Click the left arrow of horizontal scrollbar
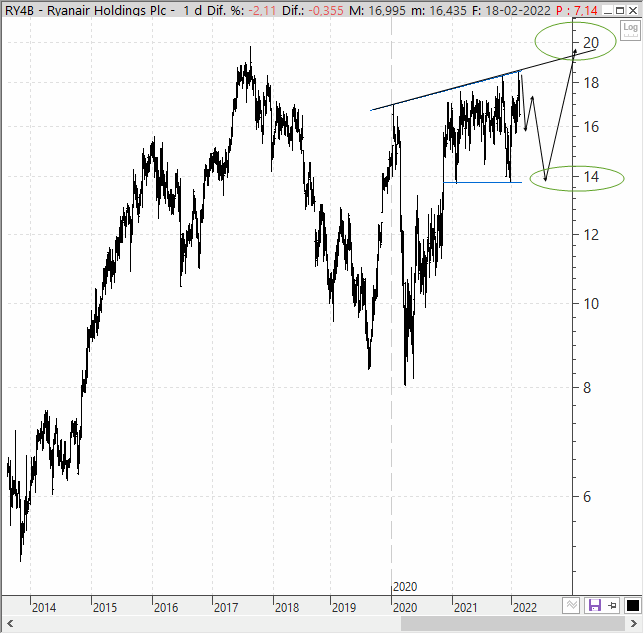This screenshot has height=634, width=644. (x=10, y=624)
